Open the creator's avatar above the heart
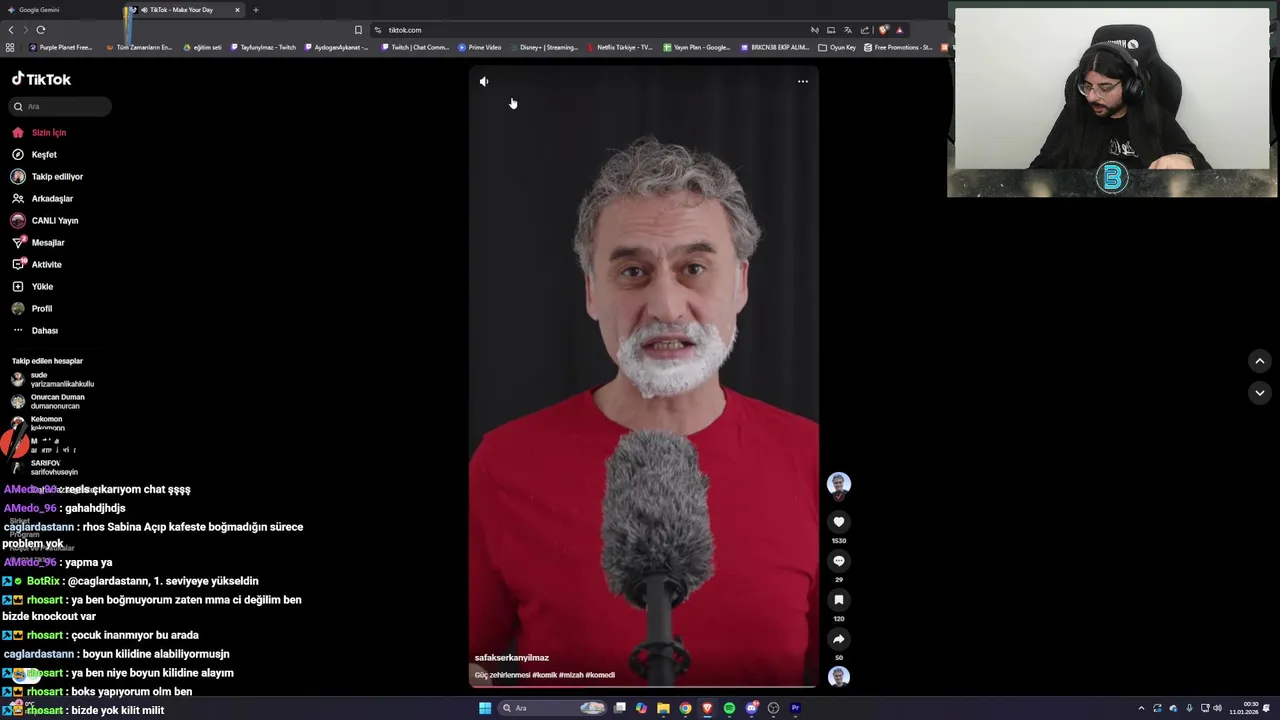Viewport: 1280px width, 720px height. point(839,485)
